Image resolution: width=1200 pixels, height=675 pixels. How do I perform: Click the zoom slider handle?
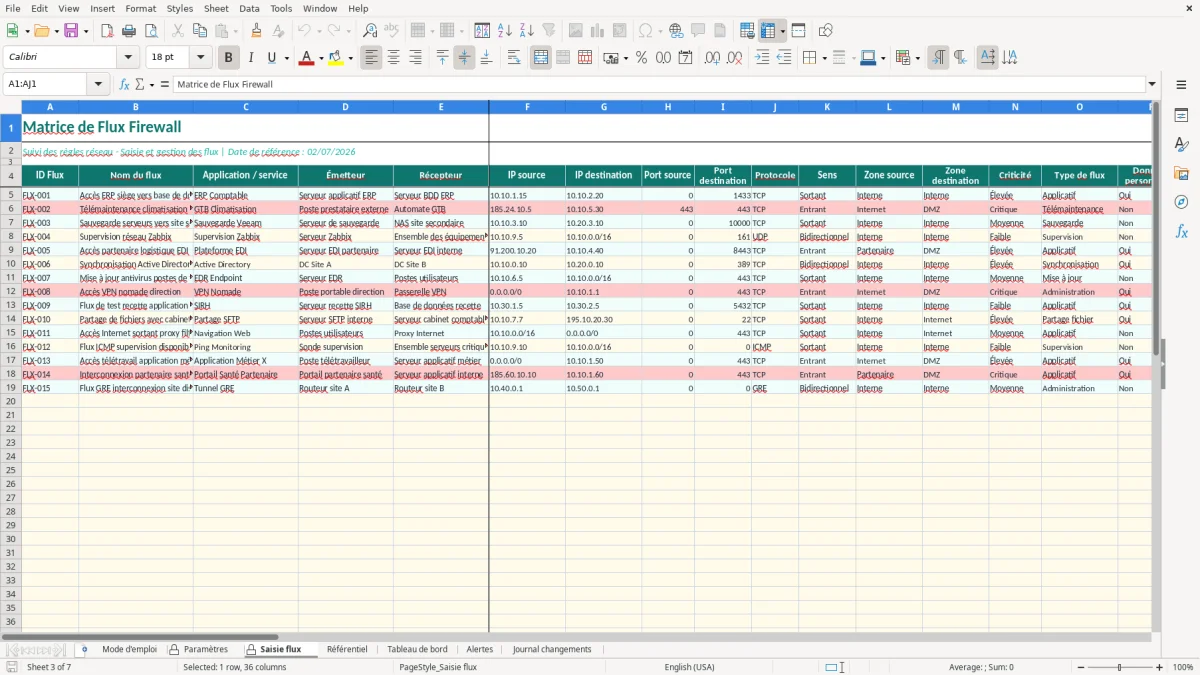pyautogui.click(x=1120, y=667)
